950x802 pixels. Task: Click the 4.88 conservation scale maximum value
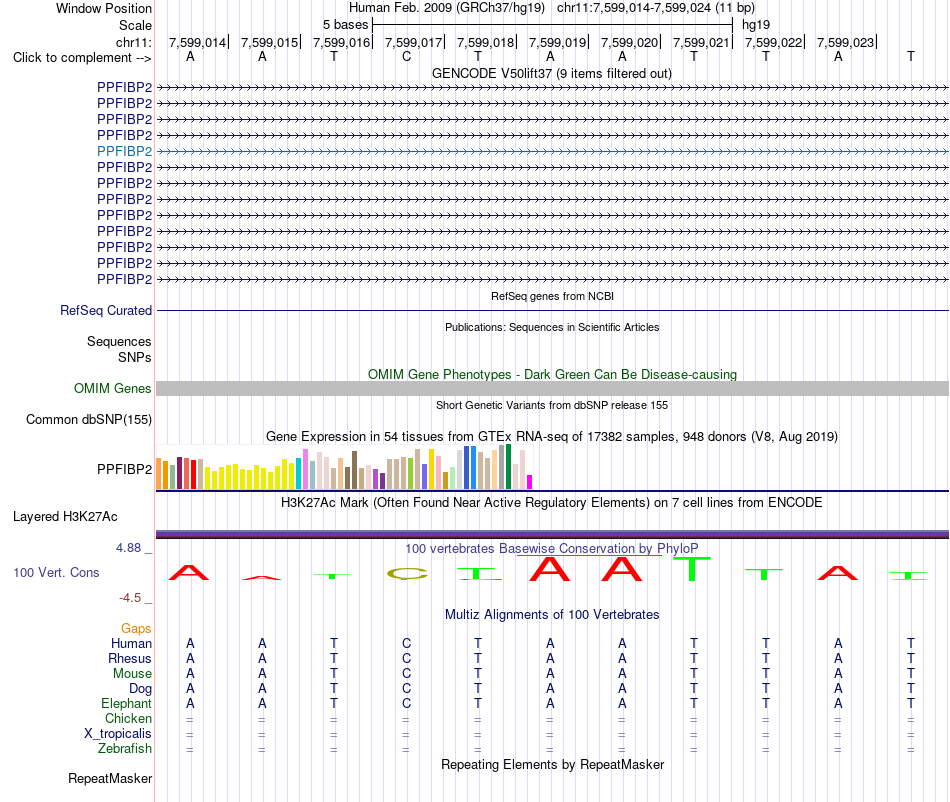(128, 548)
